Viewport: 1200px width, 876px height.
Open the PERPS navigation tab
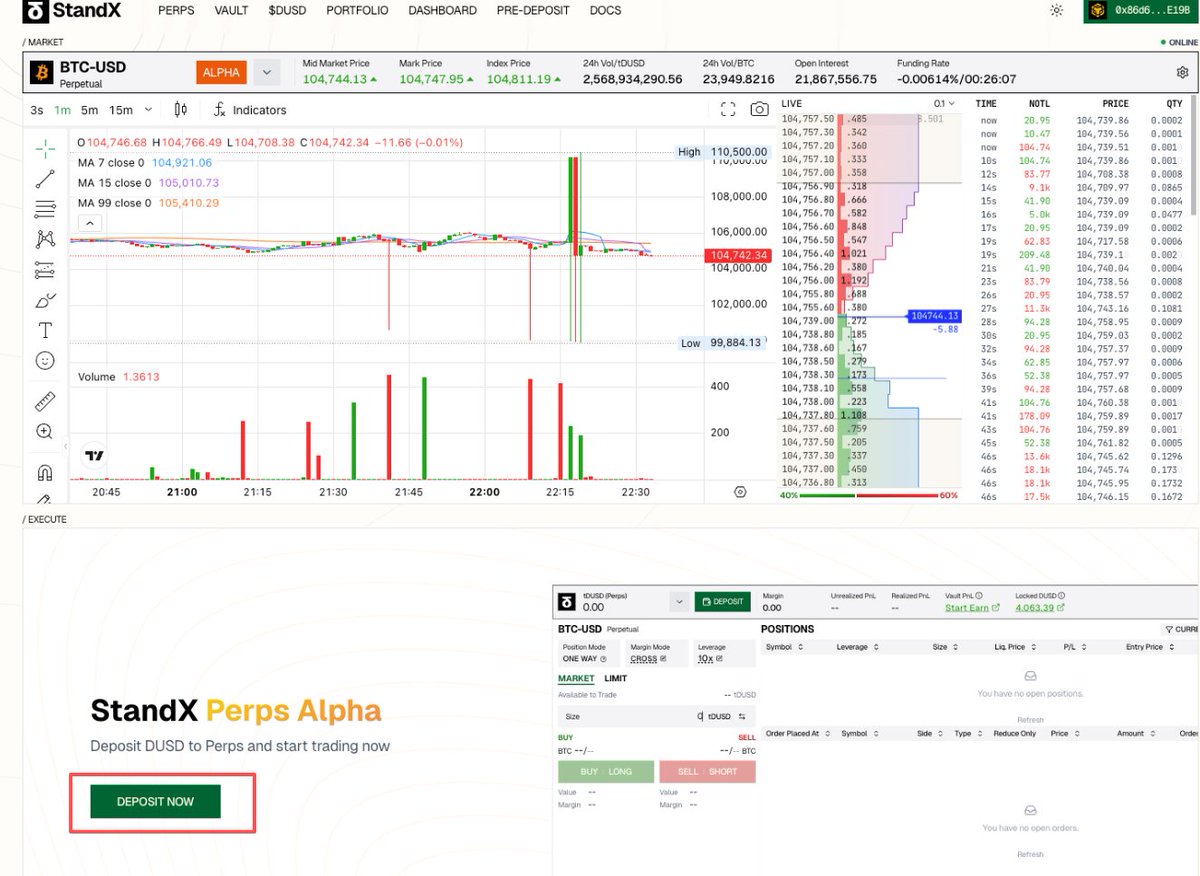(177, 11)
